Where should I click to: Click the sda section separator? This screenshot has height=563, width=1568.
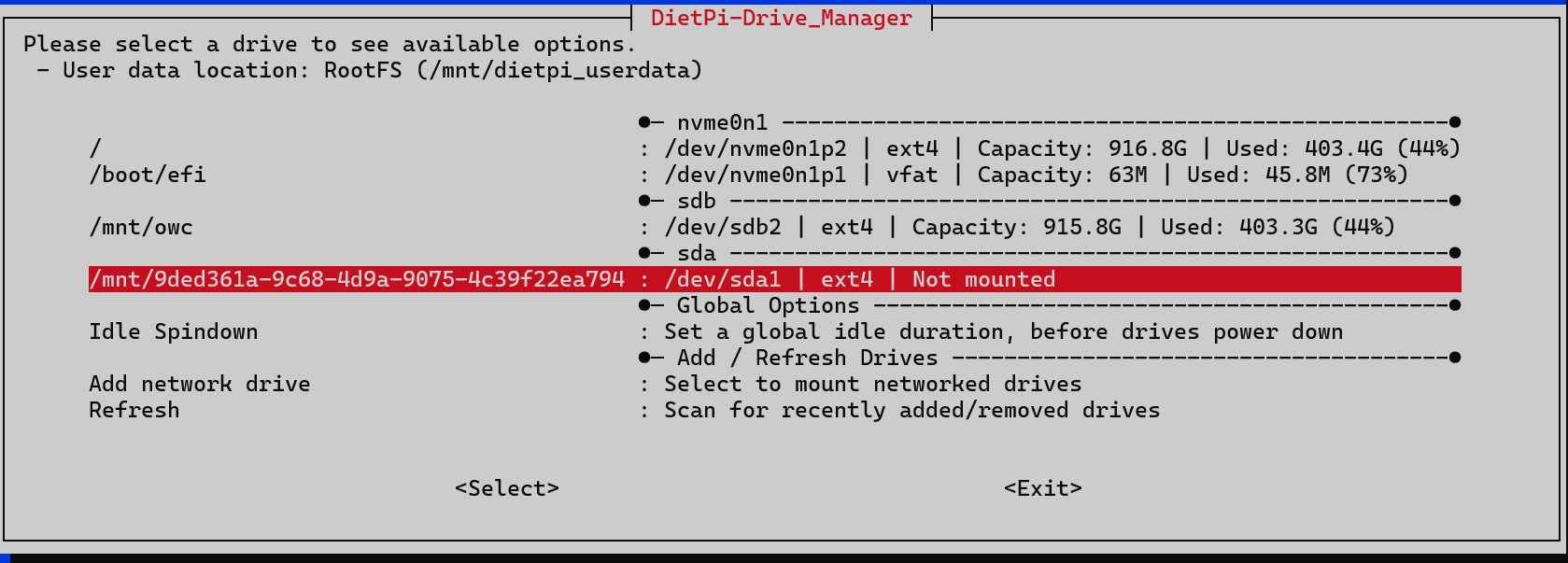point(697,253)
